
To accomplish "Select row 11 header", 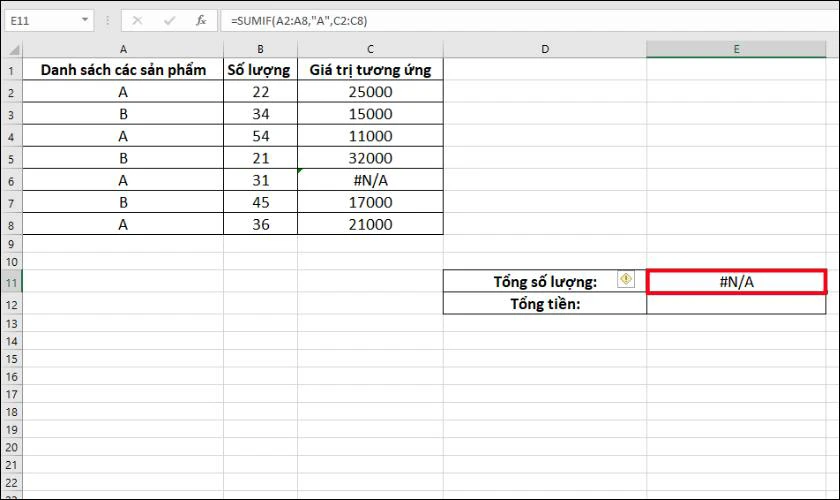I will coord(11,282).
